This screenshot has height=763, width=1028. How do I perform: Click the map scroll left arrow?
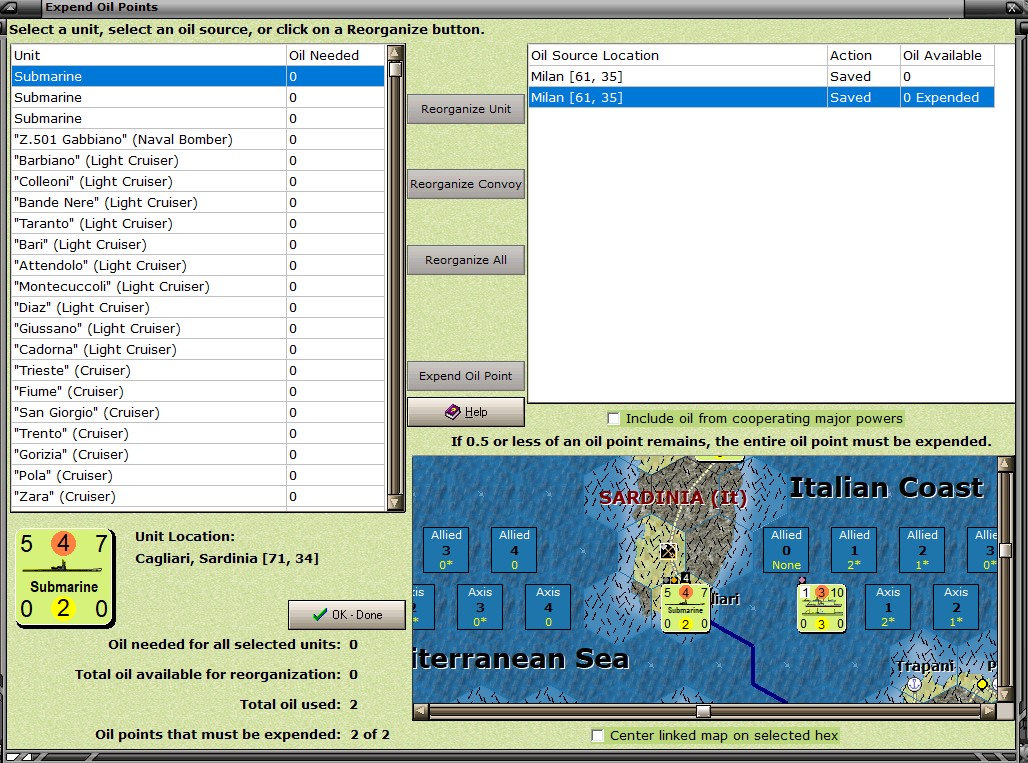[420, 711]
